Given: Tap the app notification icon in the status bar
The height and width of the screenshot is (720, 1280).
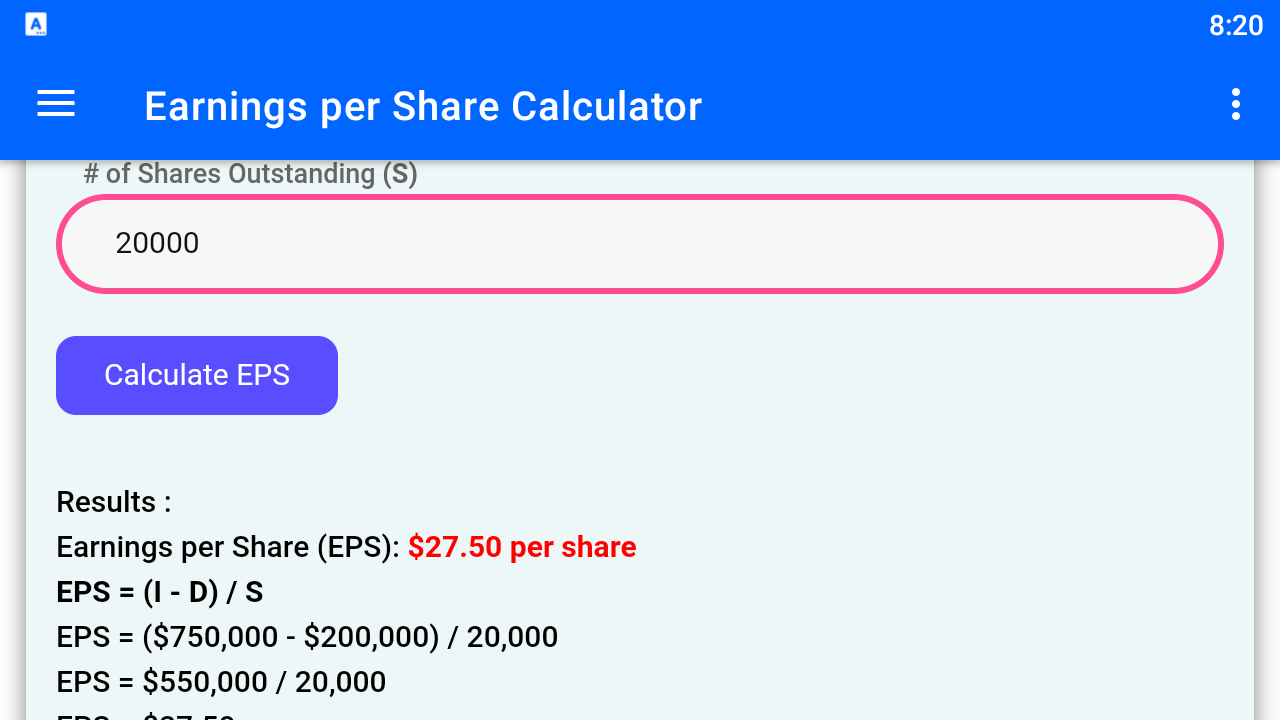Looking at the screenshot, I should 35,24.
